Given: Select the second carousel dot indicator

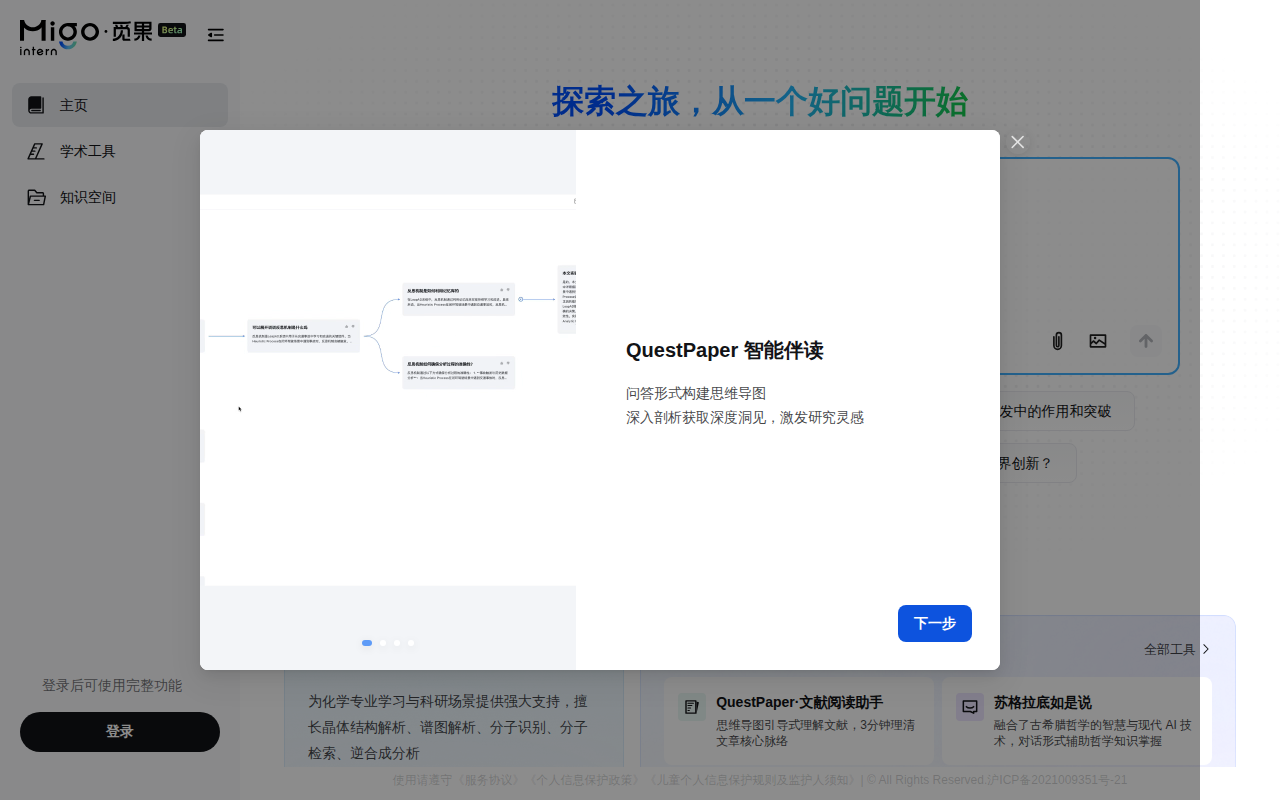Looking at the screenshot, I should click(x=383, y=643).
